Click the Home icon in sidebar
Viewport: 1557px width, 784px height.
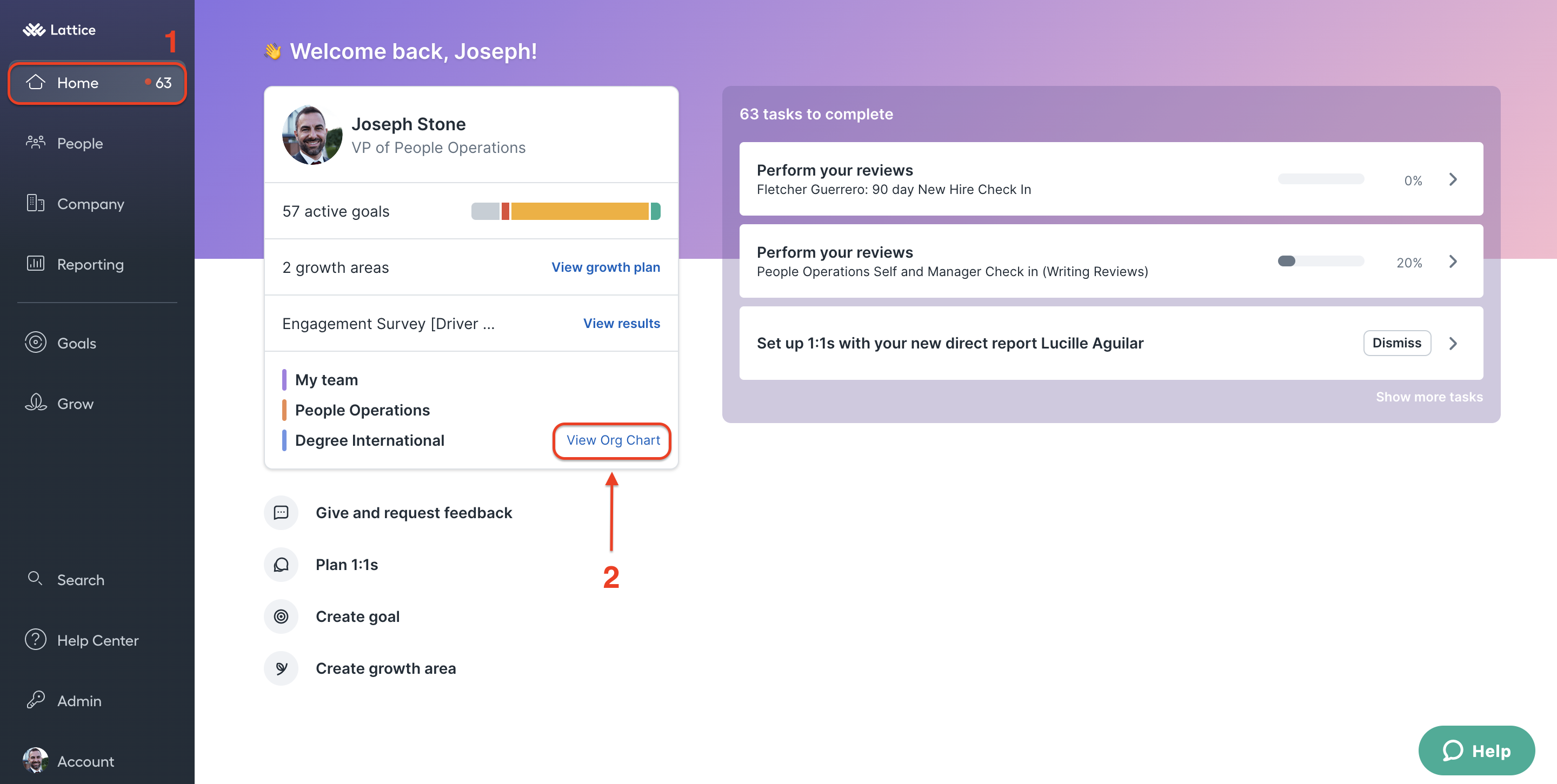35,82
